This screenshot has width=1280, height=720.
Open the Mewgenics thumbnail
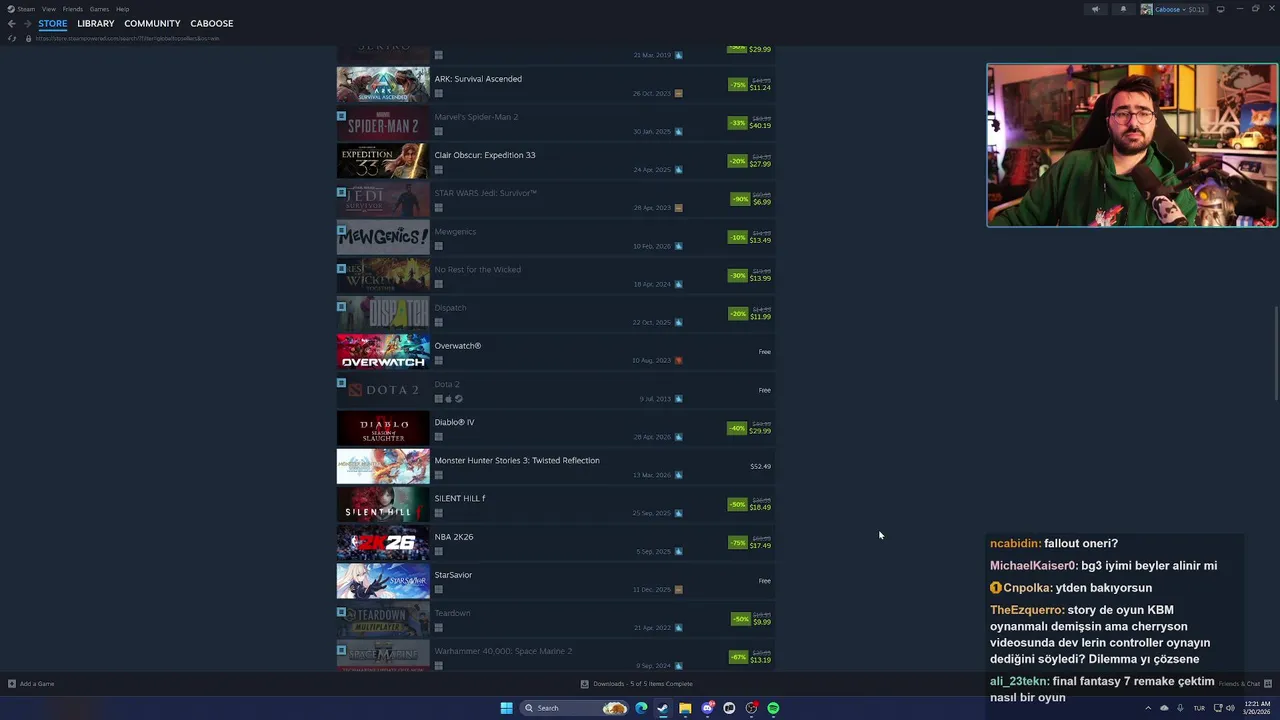[x=383, y=238]
